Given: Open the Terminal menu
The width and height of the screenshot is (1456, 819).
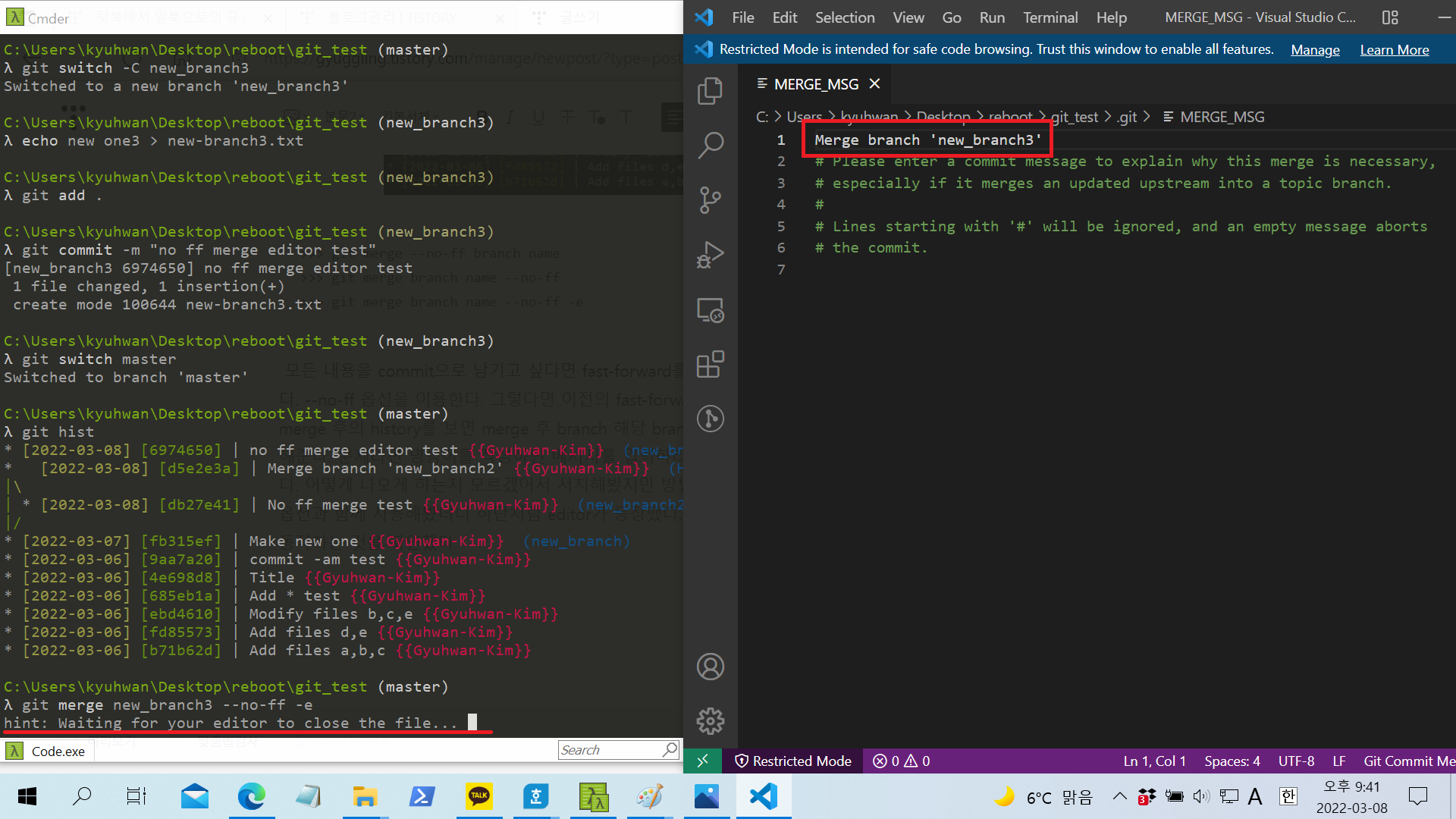Looking at the screenshot, I should (x=1050, y=17).
